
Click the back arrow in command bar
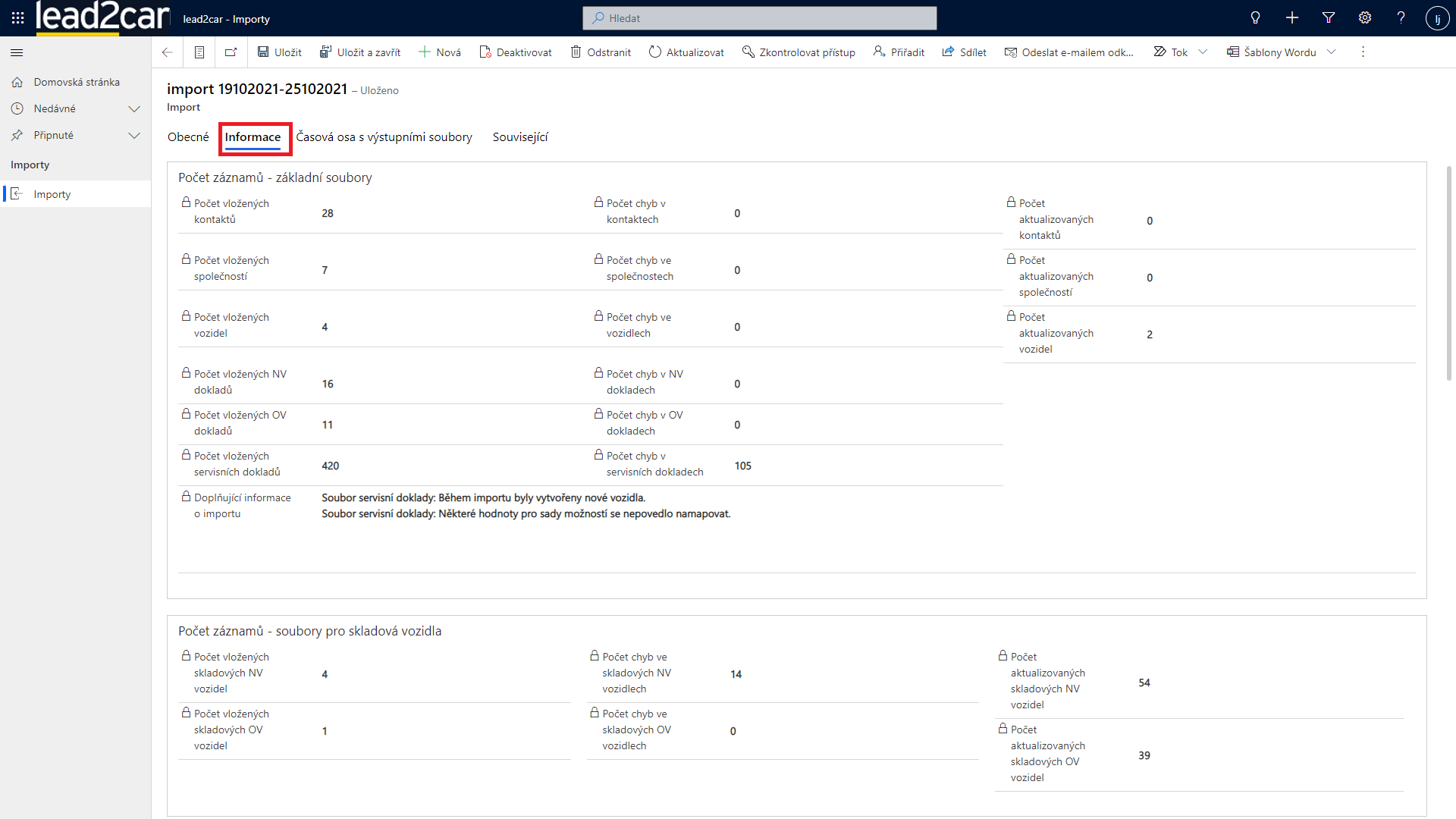168,52
